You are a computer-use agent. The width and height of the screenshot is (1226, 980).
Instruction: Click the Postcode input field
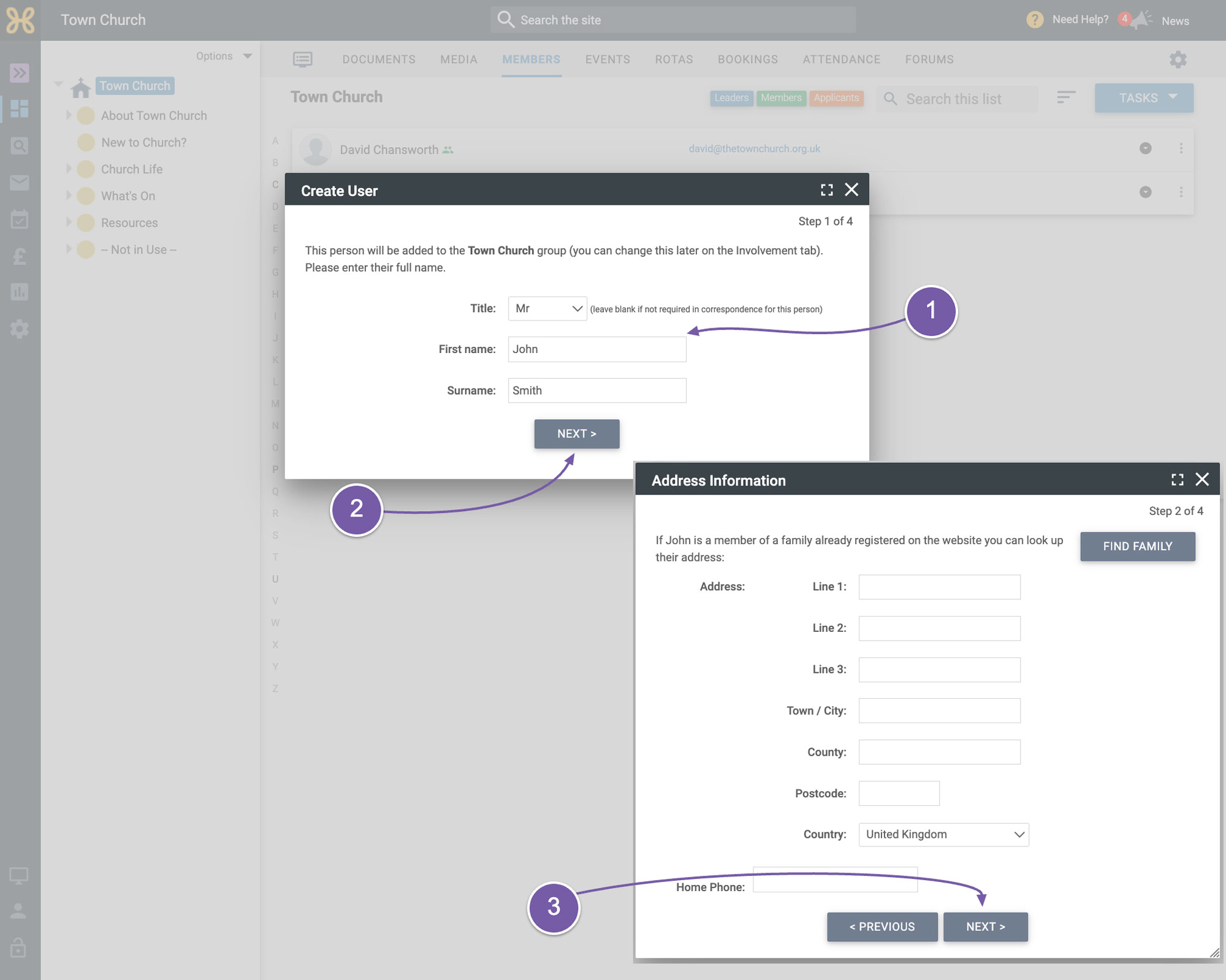tap(899, 794)
